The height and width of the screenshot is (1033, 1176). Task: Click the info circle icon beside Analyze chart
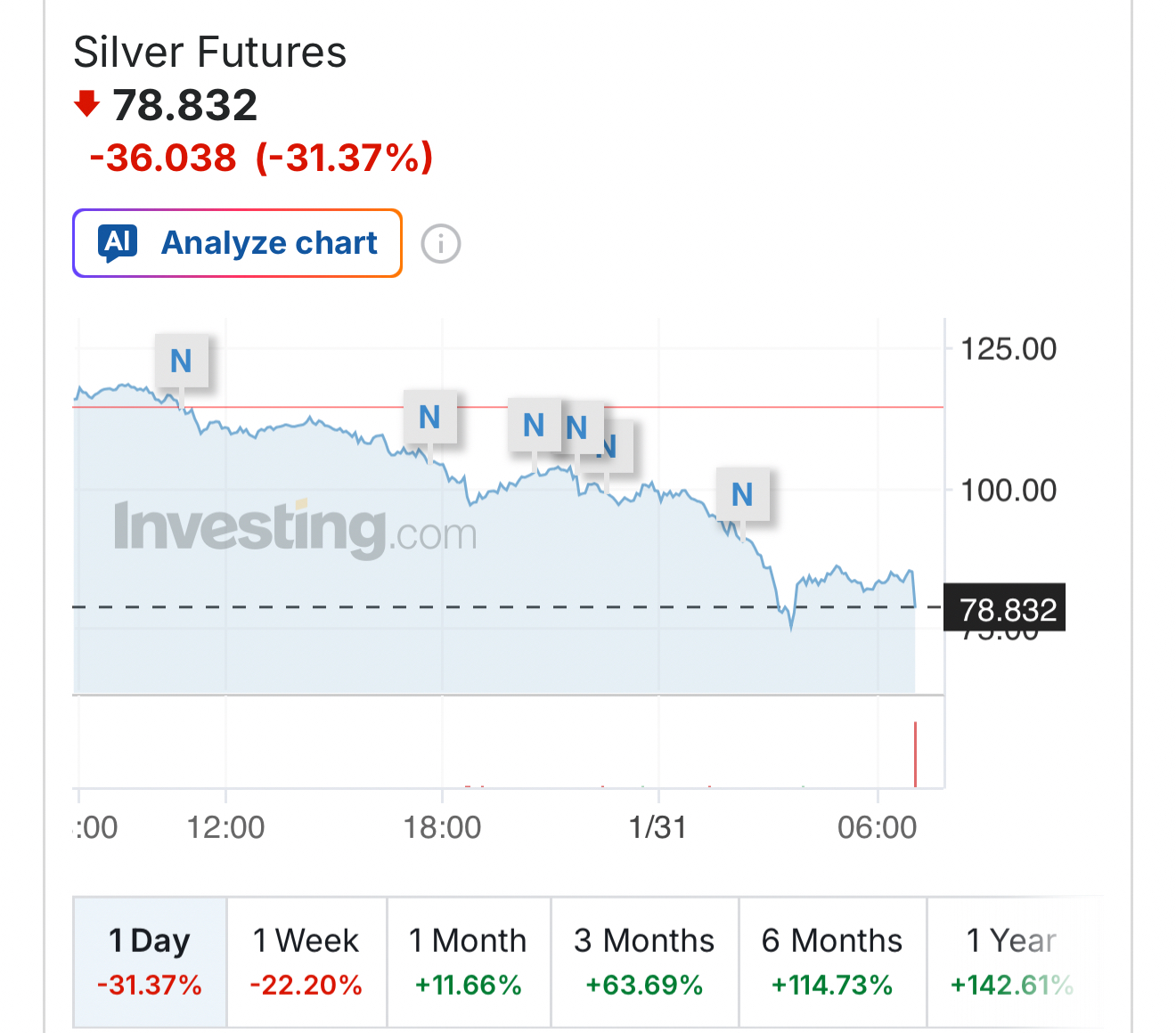pos(441,243)
